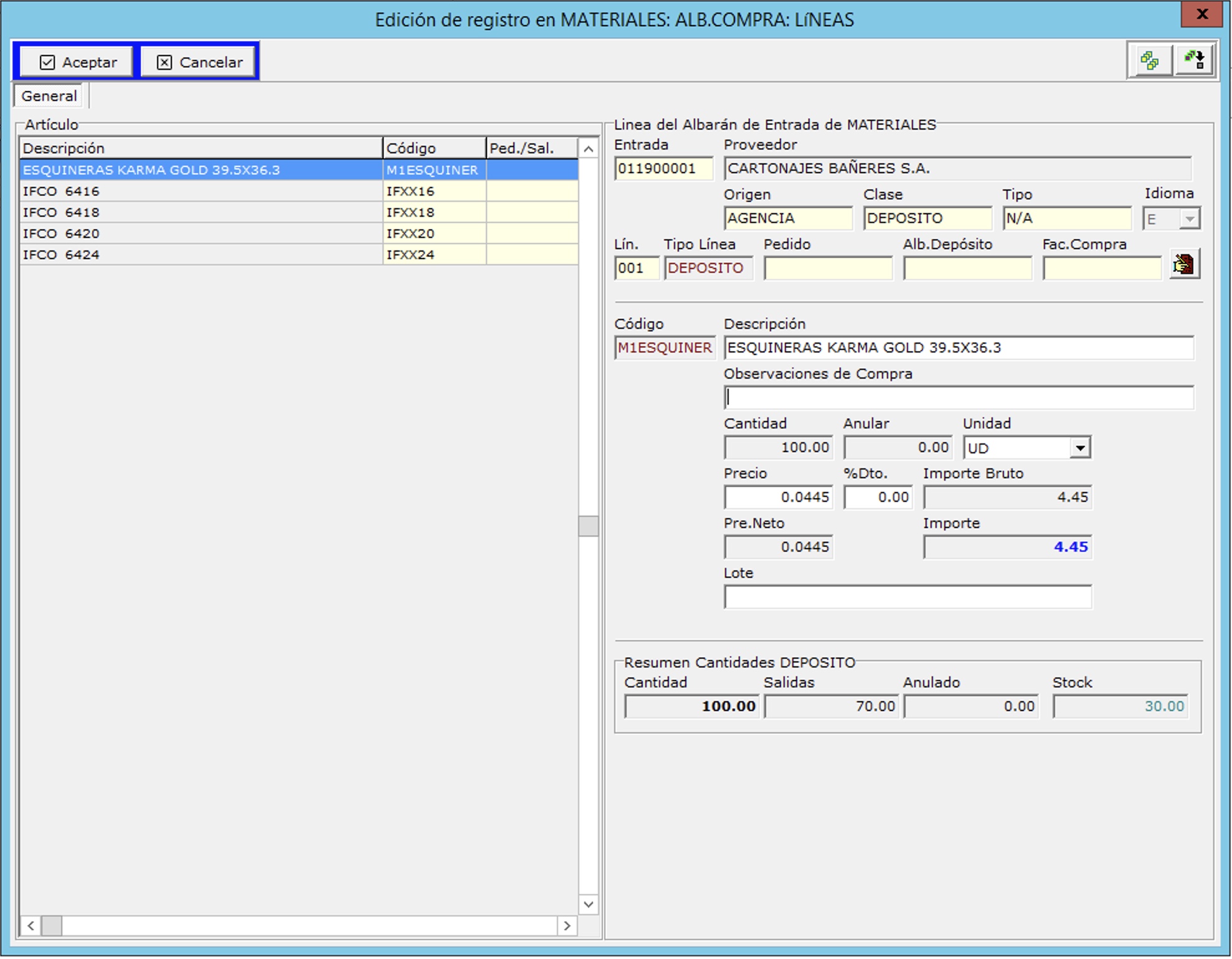The image size is (1232, 959).
Task: Close the record editing window
Action: (1201, 14)
